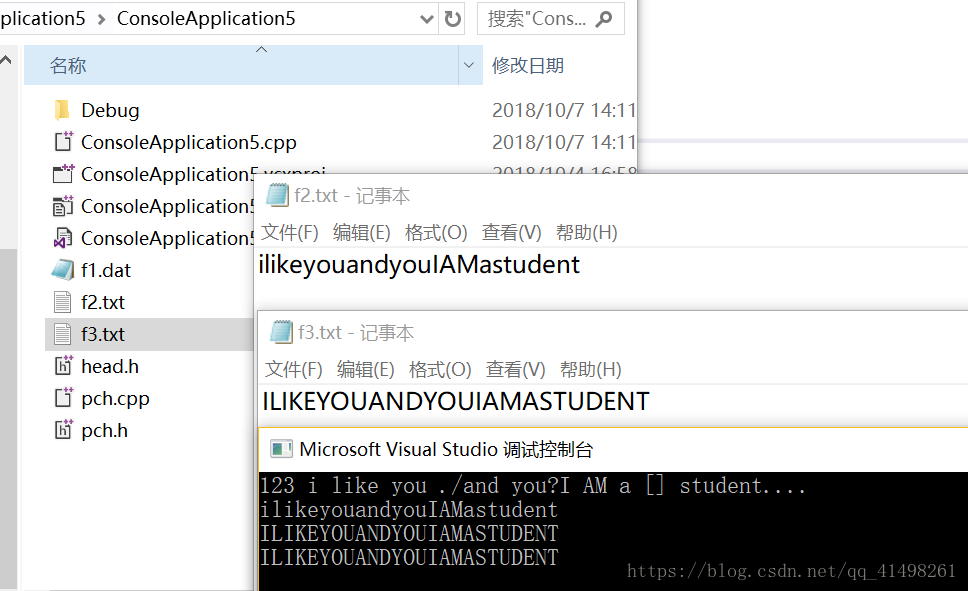Click the console title Microsoft Visual Studio 调试控制台
Viewport: 968px width, 591px height.
click(446, 449)
